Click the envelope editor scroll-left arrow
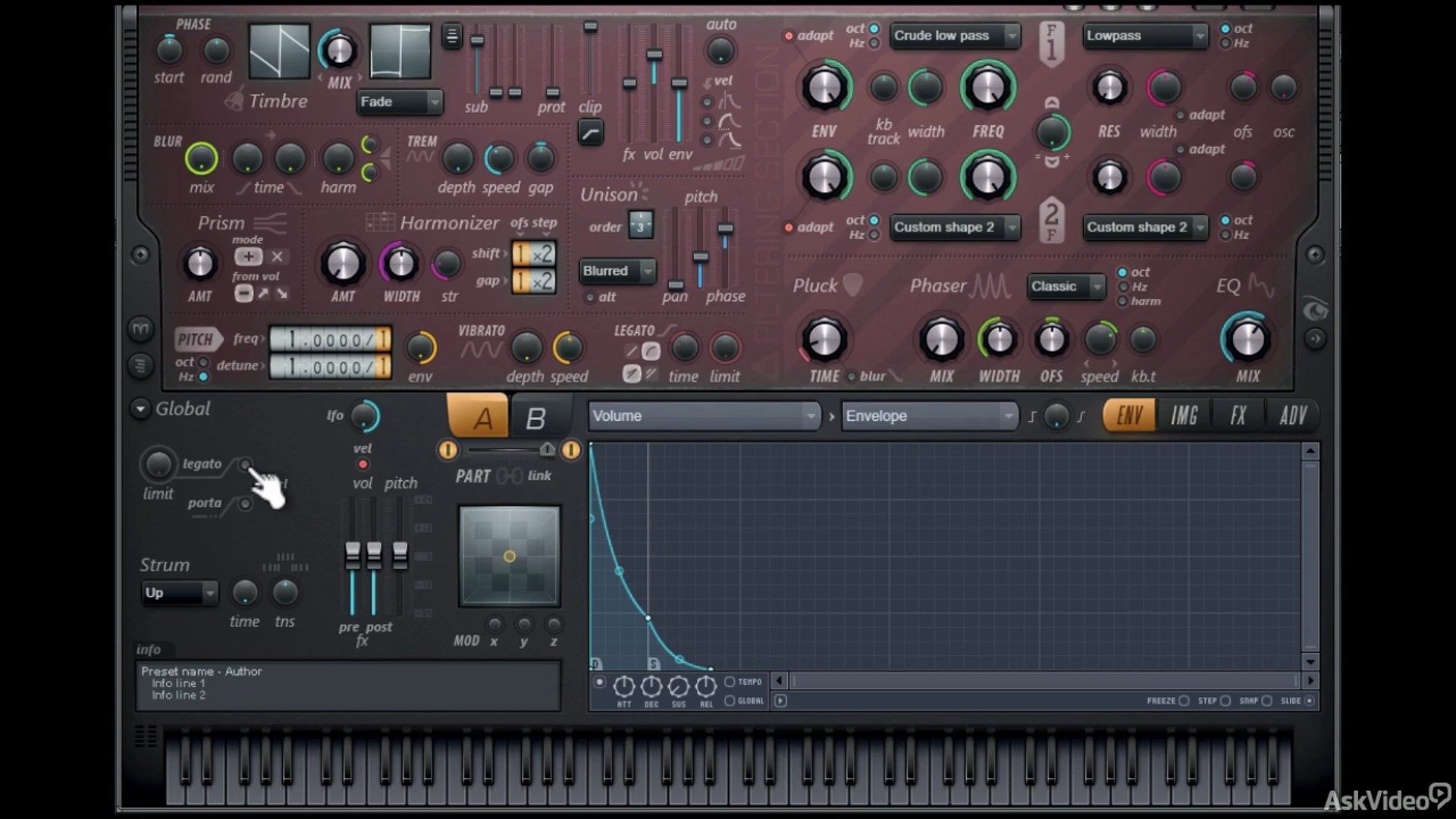The image size is (1456, 819). pos(780,680)
